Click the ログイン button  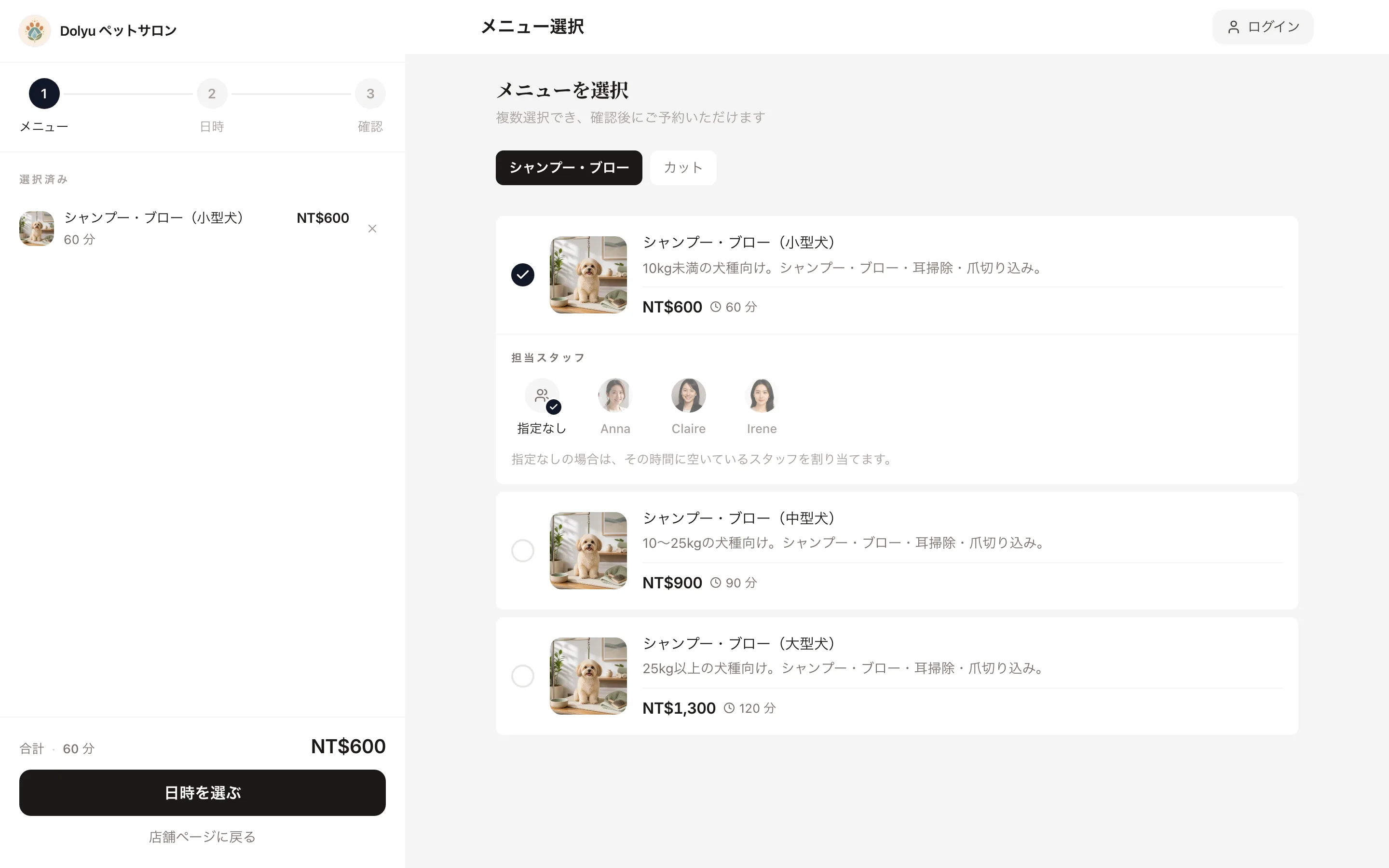point(1262,27)
